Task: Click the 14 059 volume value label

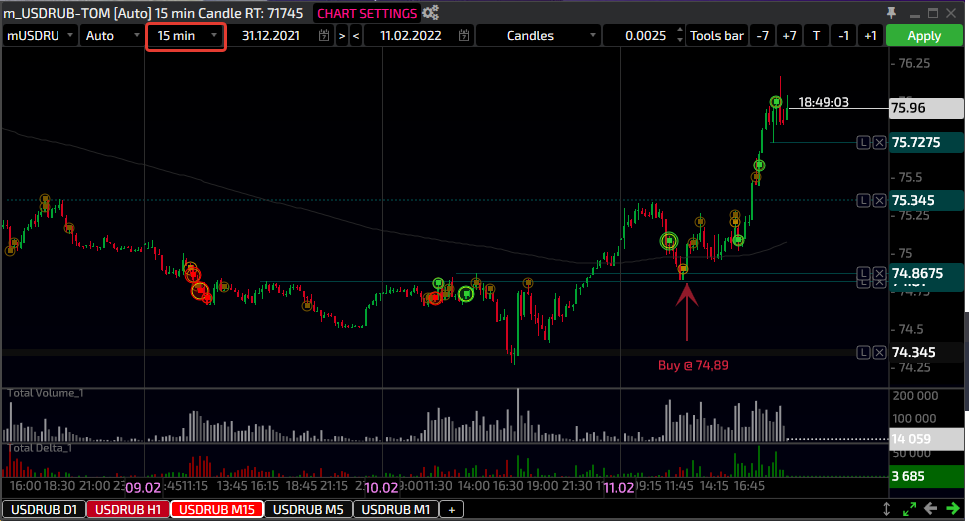Action: pos(926,439)
